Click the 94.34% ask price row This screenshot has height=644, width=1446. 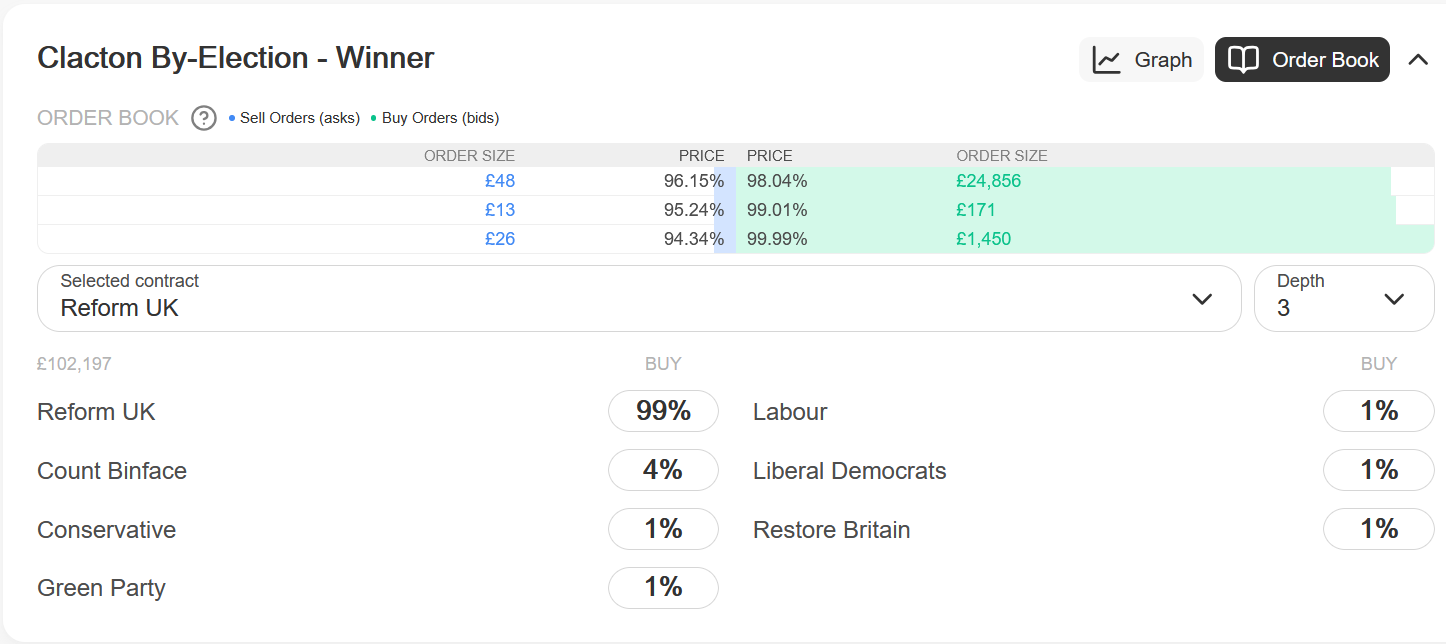386,239
